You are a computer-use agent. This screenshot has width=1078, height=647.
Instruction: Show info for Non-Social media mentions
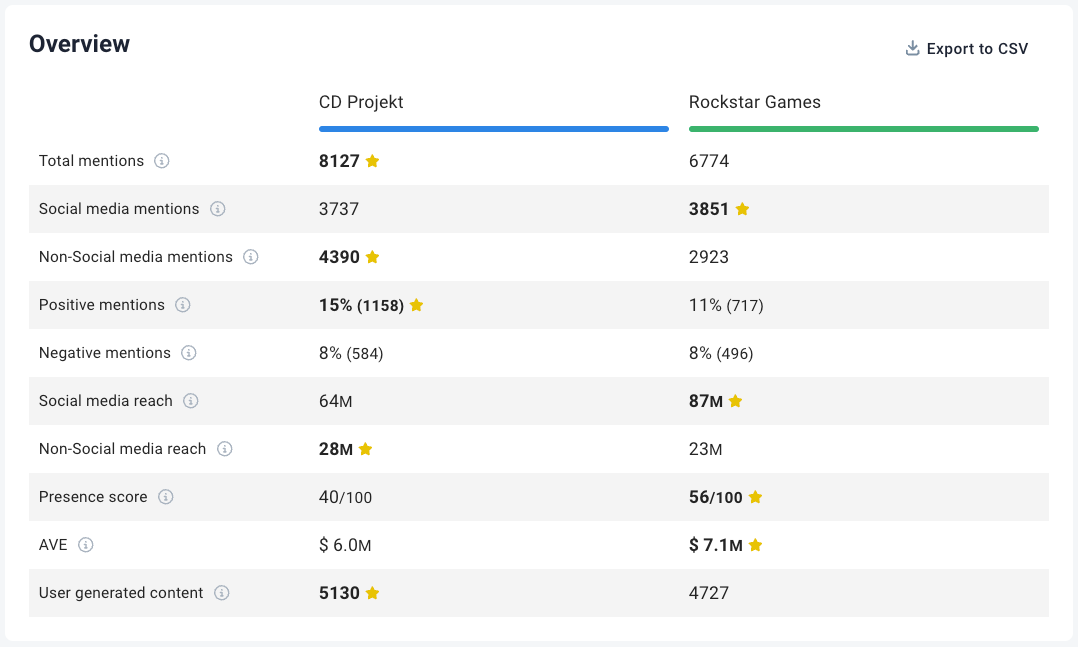(251, 257)
